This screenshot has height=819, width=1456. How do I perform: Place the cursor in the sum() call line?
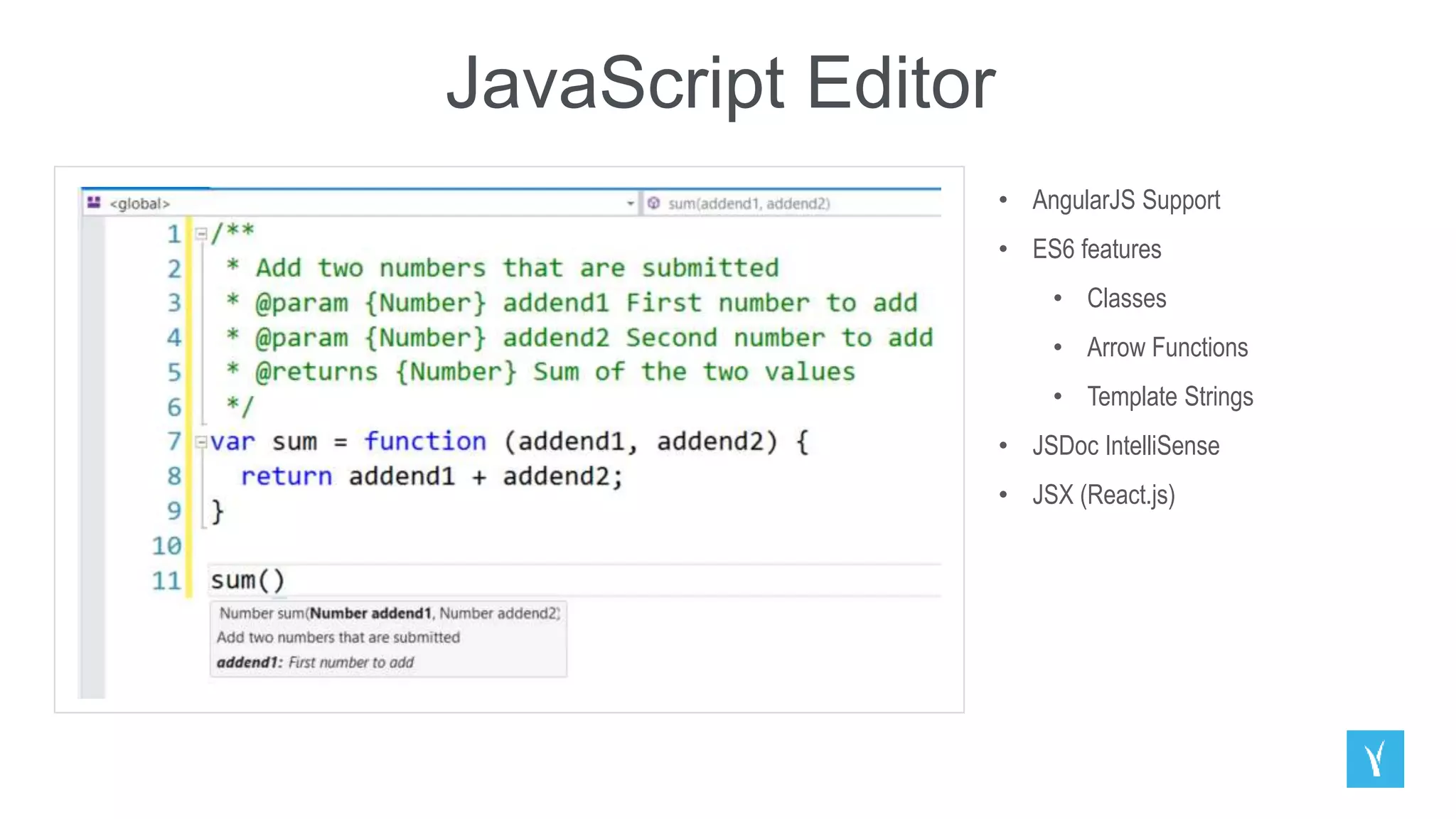tap(574, 580)
